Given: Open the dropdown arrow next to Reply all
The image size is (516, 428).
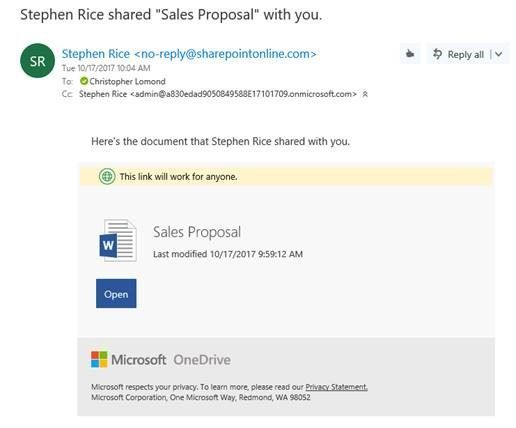Looking at the screenshot, I should coord(499,54).
